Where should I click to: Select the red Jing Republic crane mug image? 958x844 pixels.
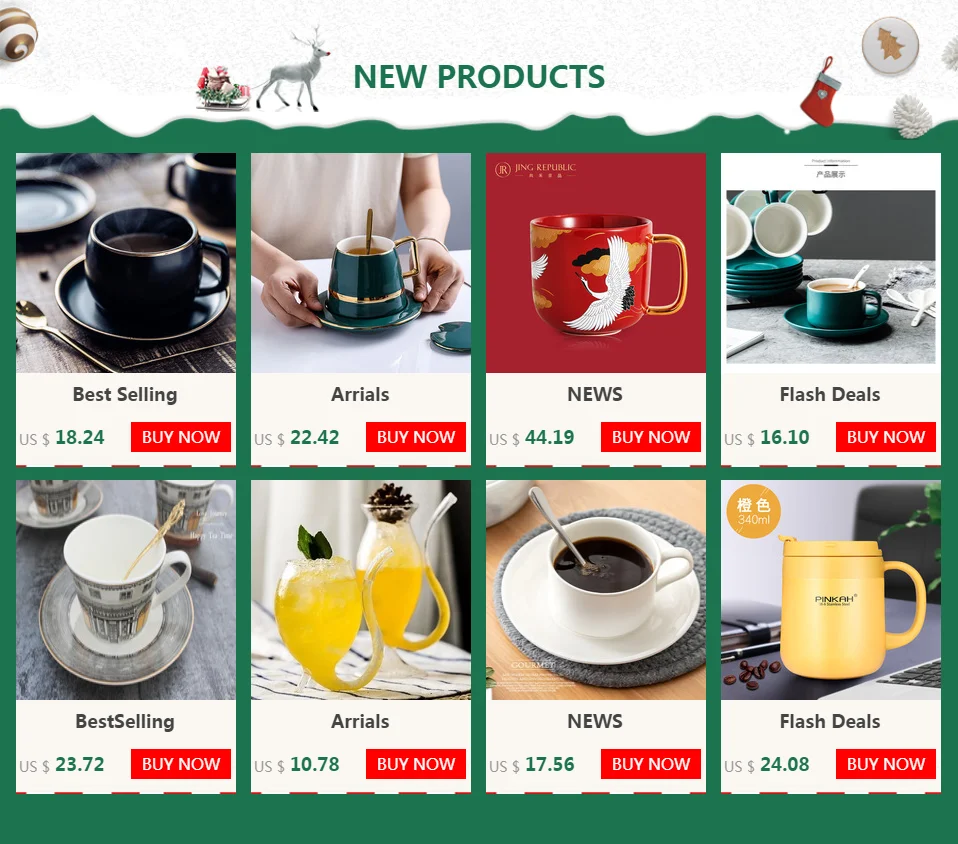[596, 263]
